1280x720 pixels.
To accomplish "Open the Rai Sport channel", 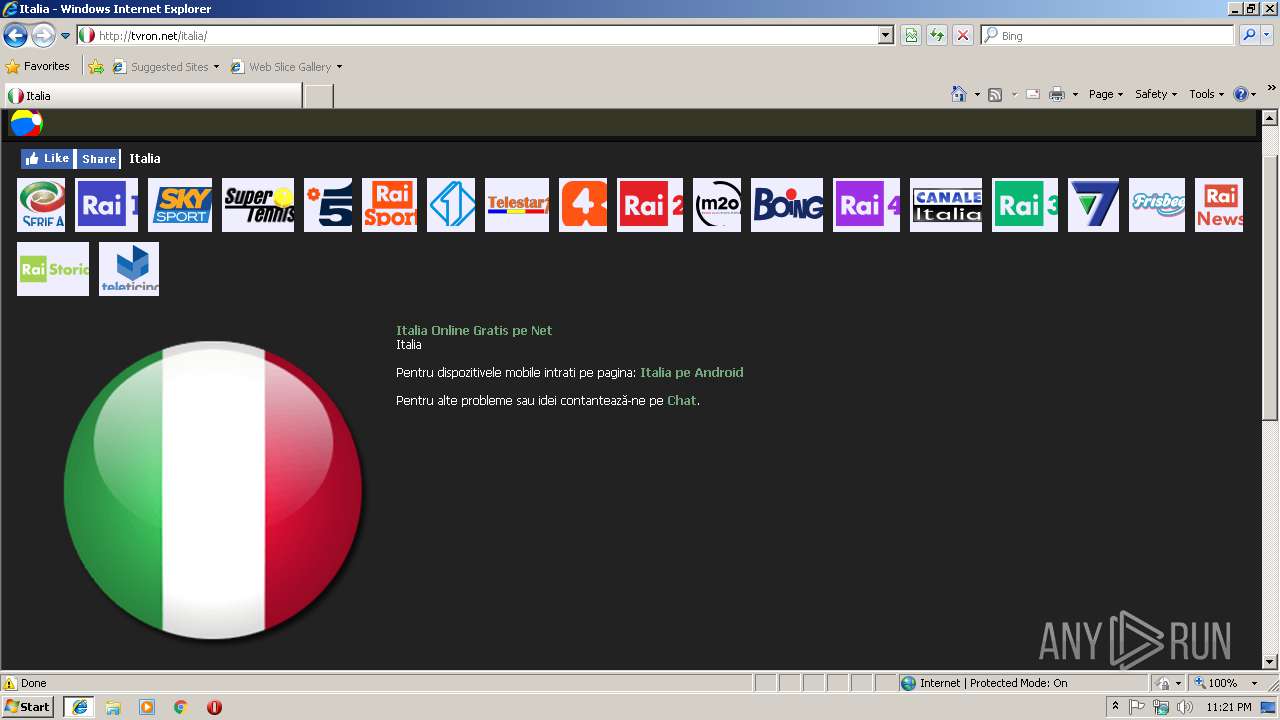I will coord(389,205).
